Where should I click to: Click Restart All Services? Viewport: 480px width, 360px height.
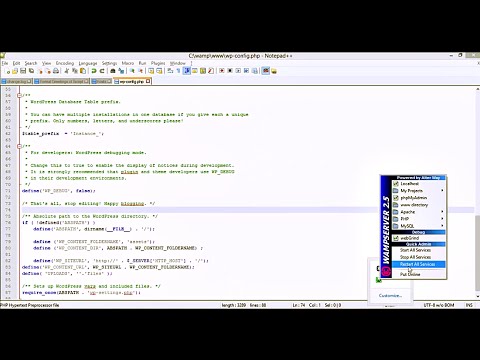click(418, 264)
